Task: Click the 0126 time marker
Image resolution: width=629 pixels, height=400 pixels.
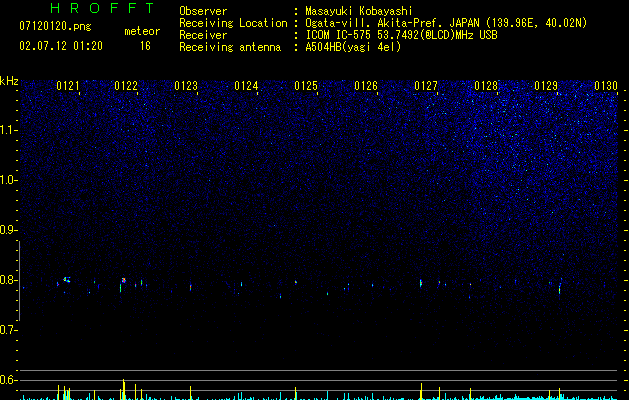Action: click(366, 86)
